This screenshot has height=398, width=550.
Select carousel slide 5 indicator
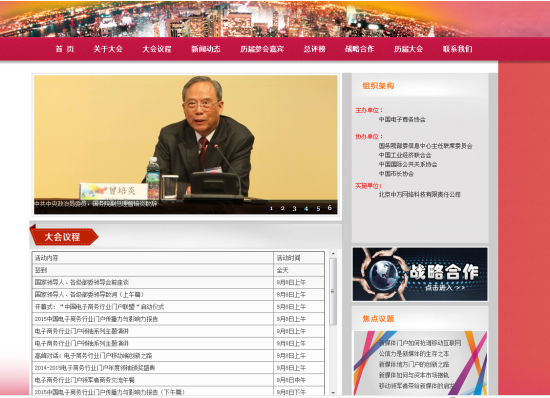[x=318, y=208]
